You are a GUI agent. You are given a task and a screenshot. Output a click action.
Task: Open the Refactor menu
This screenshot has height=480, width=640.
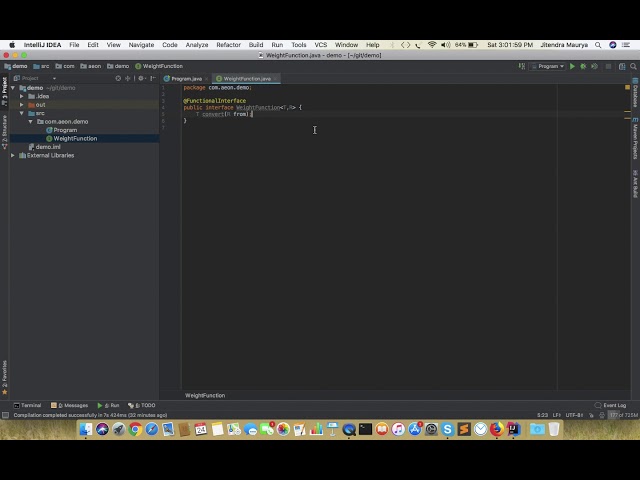[x=229, y=45]
